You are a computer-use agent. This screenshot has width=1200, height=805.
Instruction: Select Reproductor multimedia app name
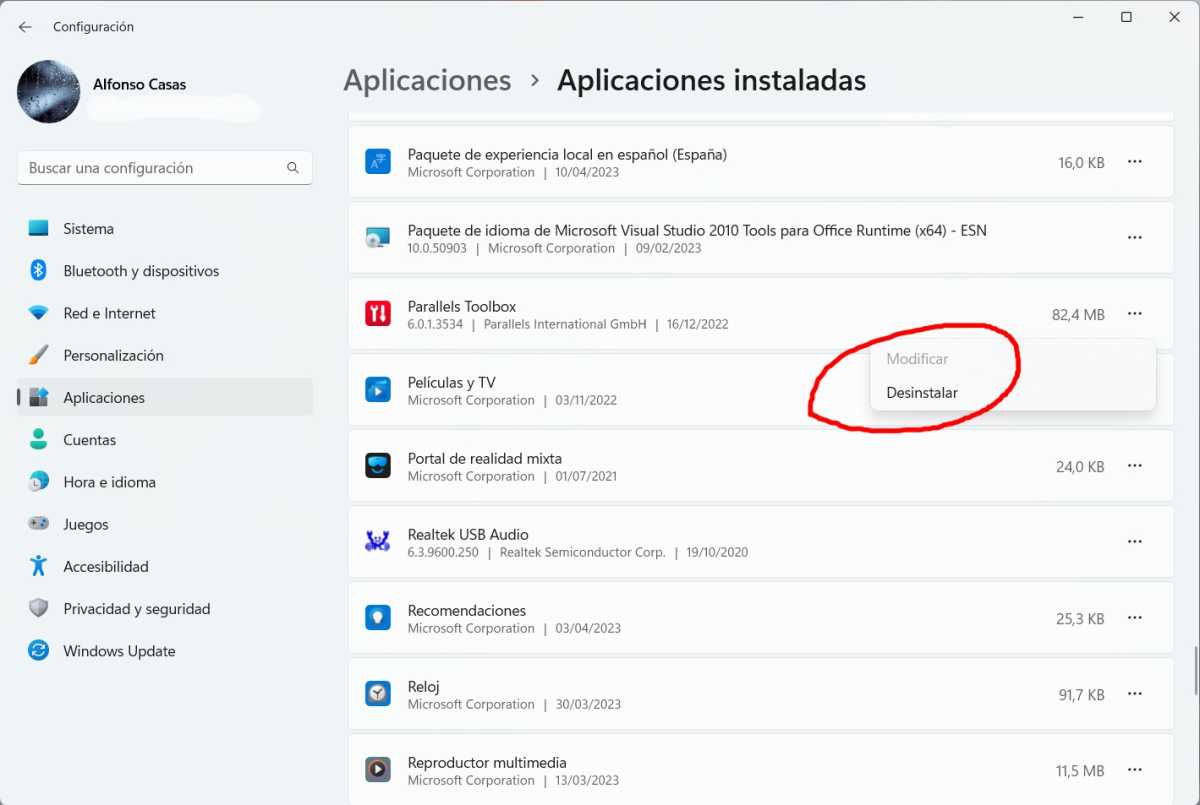[x=487, y=762]
